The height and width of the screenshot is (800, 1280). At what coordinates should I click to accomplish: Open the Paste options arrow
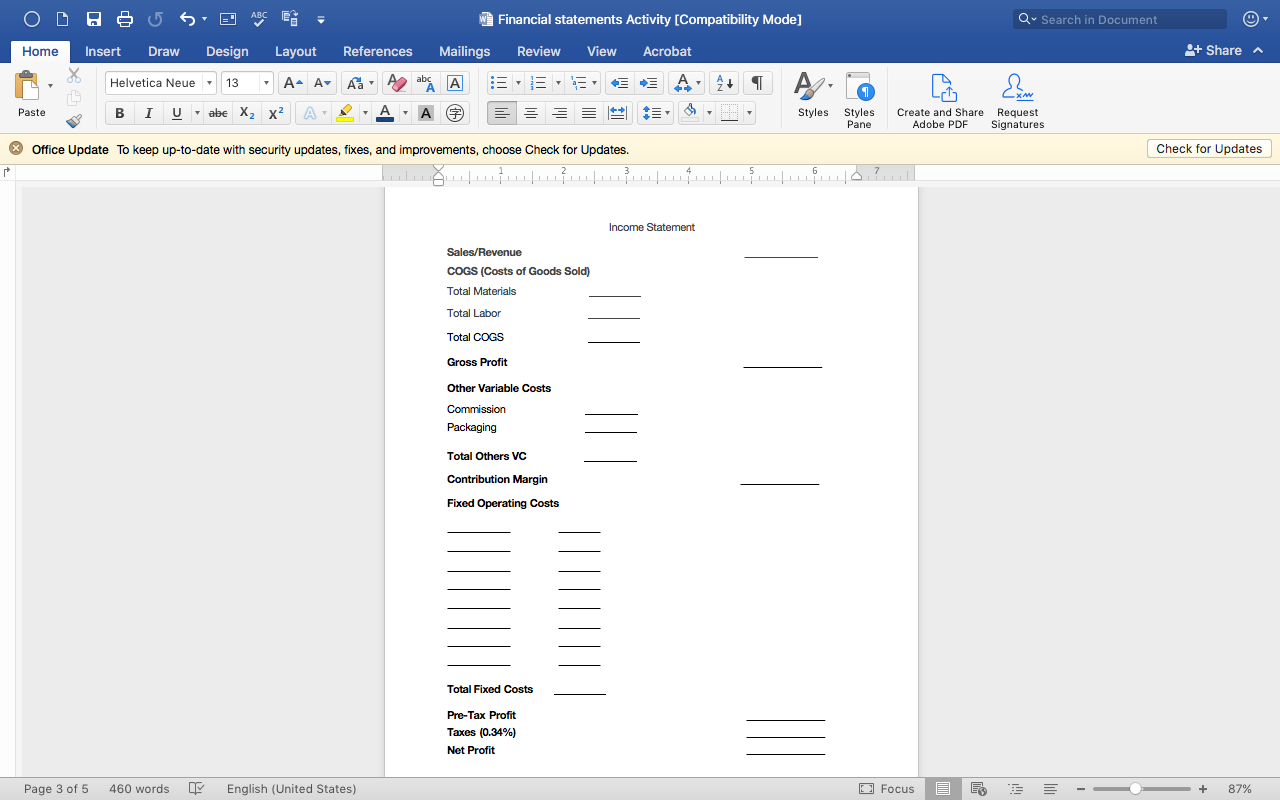(x=50, y=86)
